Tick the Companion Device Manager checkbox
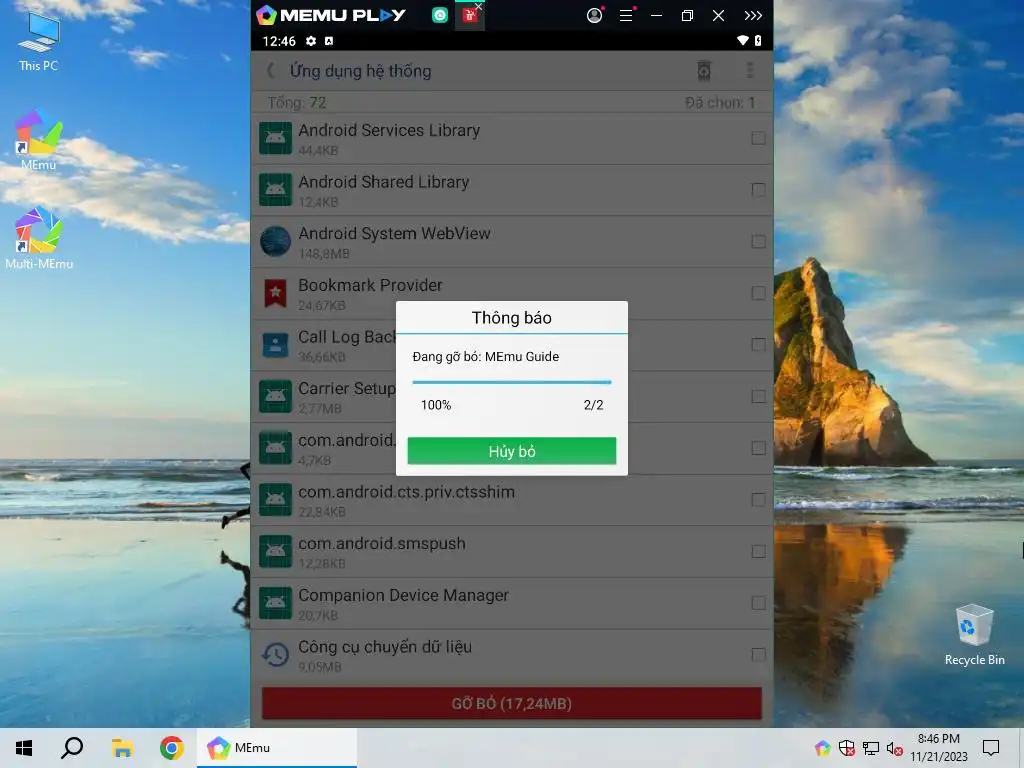 pyautogui.click(x=758, y=603)
